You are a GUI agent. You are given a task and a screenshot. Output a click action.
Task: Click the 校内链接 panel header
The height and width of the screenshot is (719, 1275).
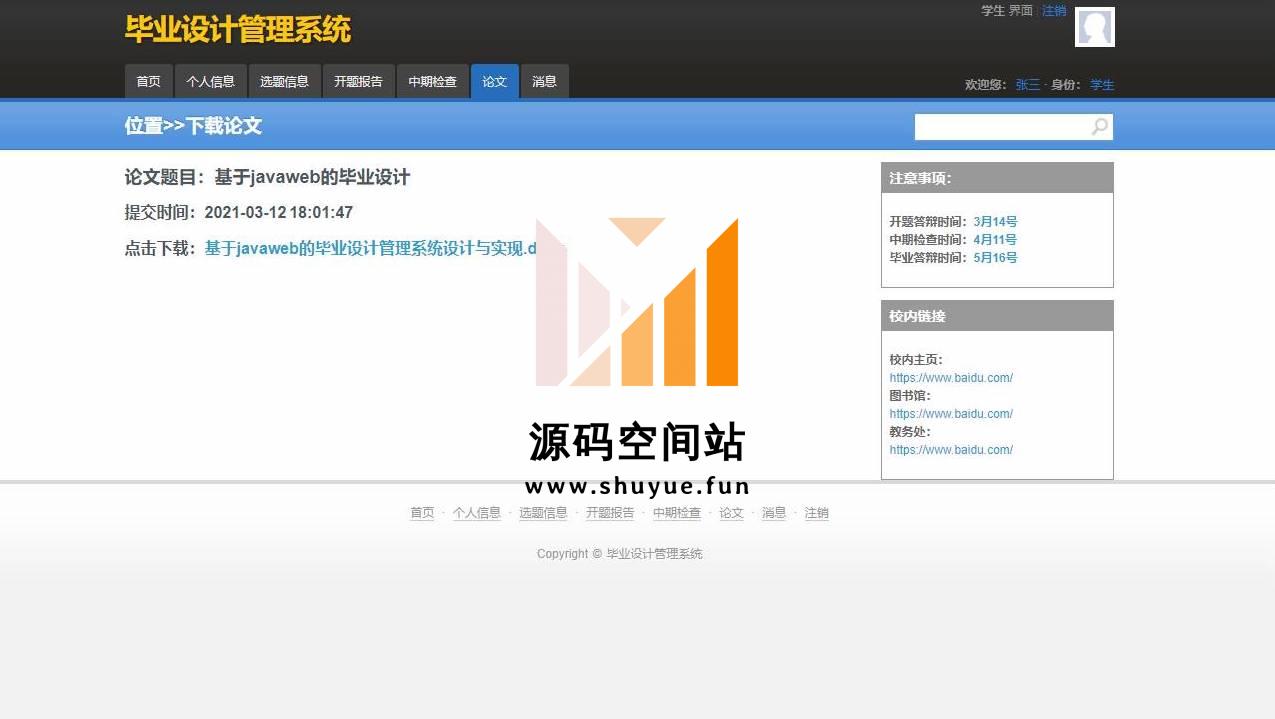click(997, 316)
